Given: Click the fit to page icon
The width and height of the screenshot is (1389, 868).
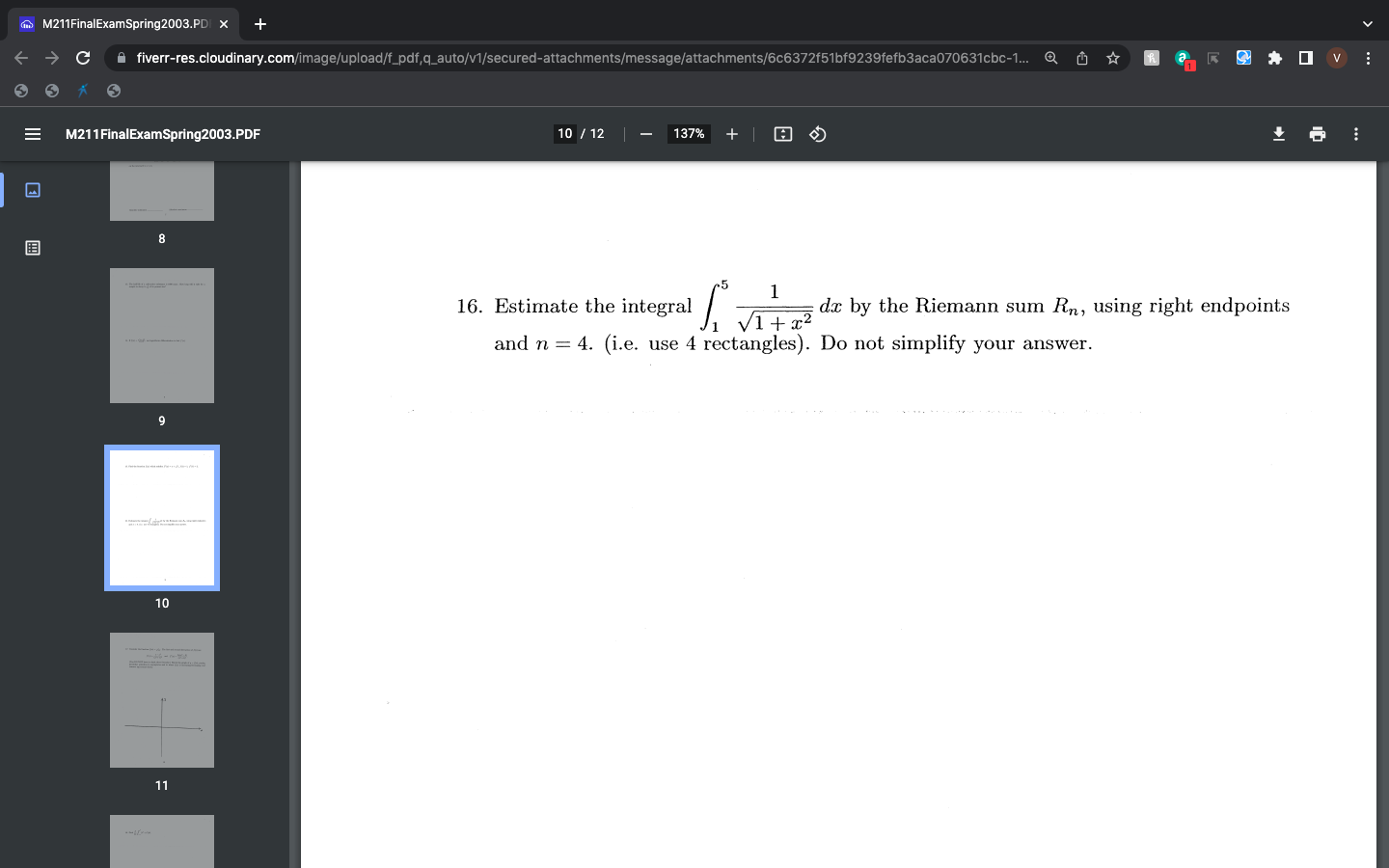Looking at the screenshot, I should tap(783, 134).
